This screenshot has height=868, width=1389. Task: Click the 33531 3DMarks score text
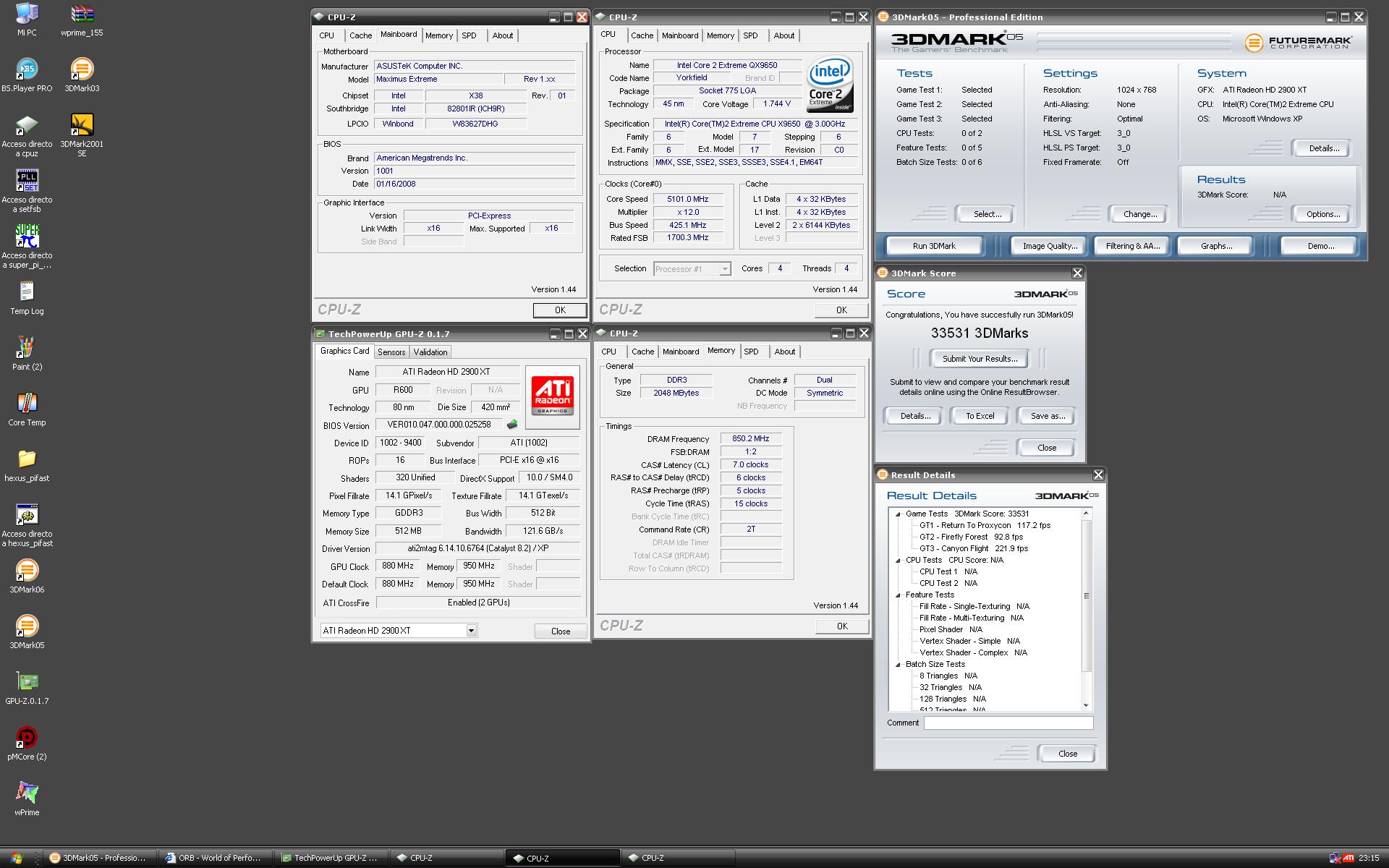coord(980,333)
